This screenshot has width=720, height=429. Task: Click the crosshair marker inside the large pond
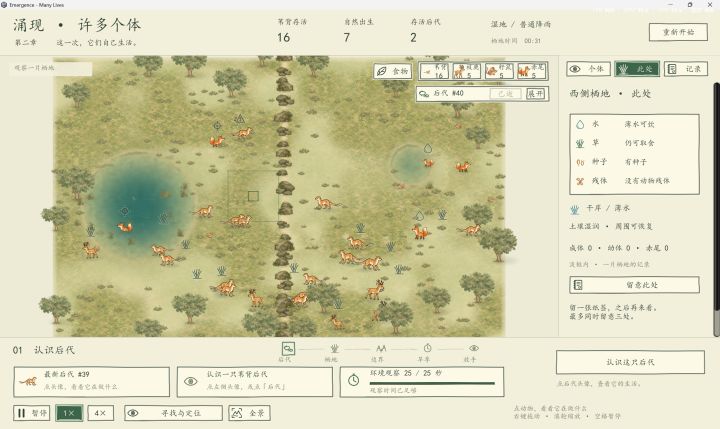(x=124, y=211)
